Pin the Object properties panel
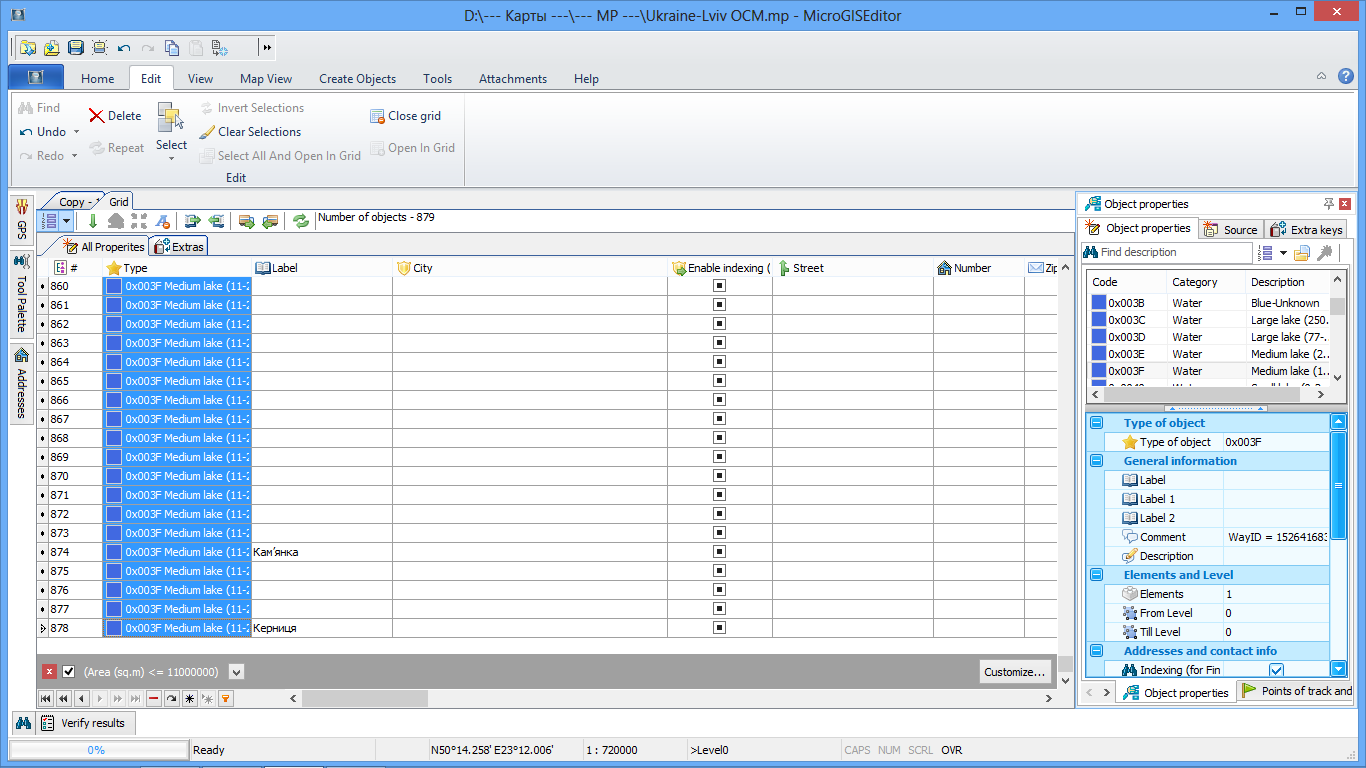This screenshot has width=1366, height=768. click(1329, 204)
